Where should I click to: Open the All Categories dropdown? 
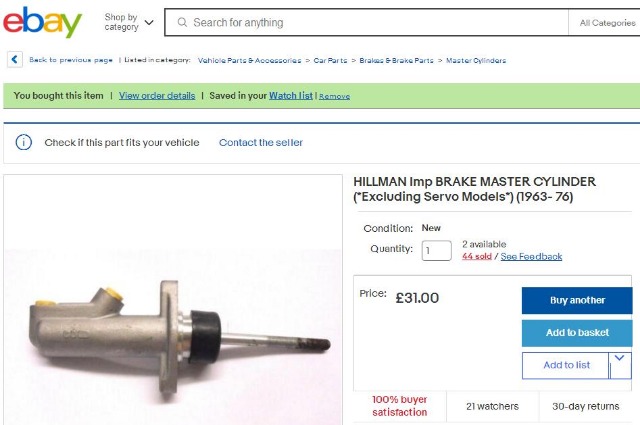click(607, 23)
